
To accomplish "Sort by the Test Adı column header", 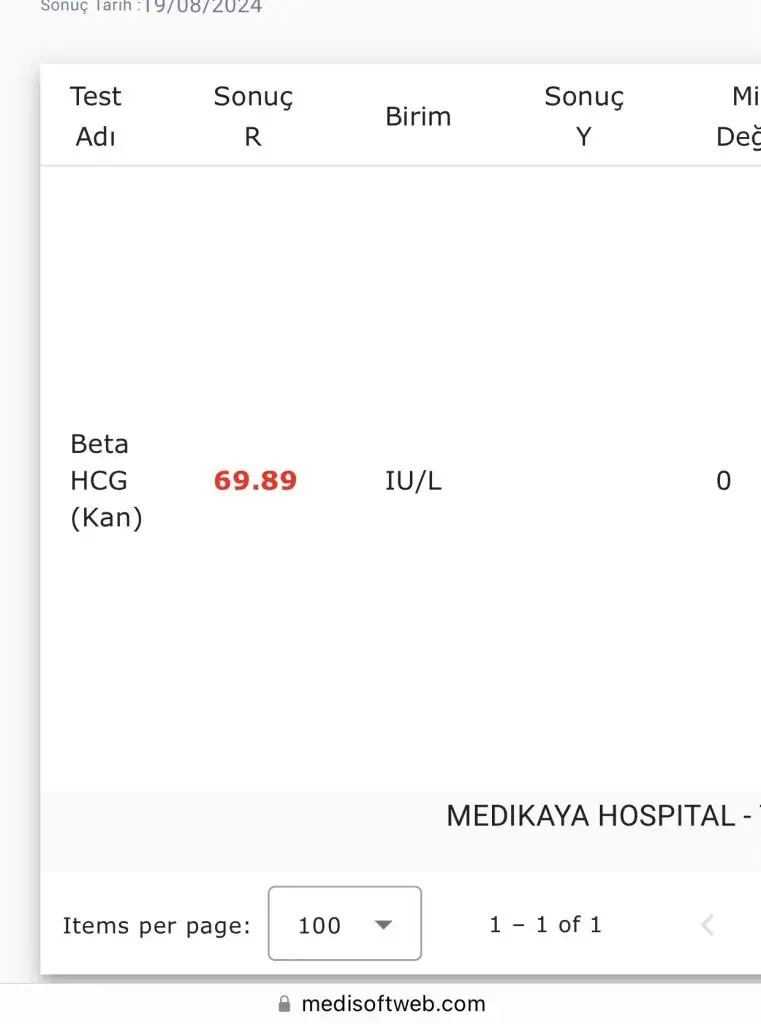I will click(x=96, y=116).
